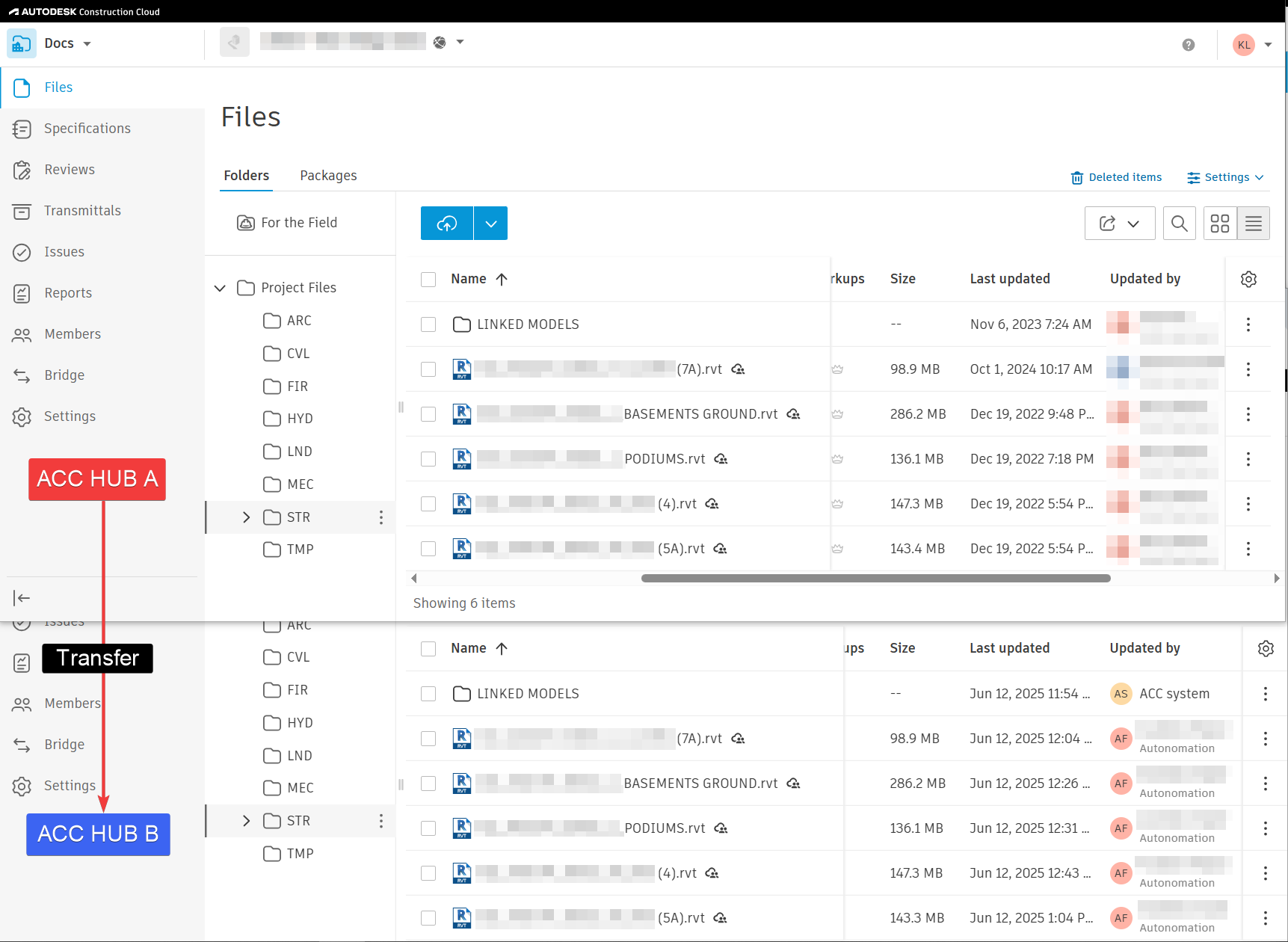Tick the select-all checkbox in the bottom table

tap(428, 649)
